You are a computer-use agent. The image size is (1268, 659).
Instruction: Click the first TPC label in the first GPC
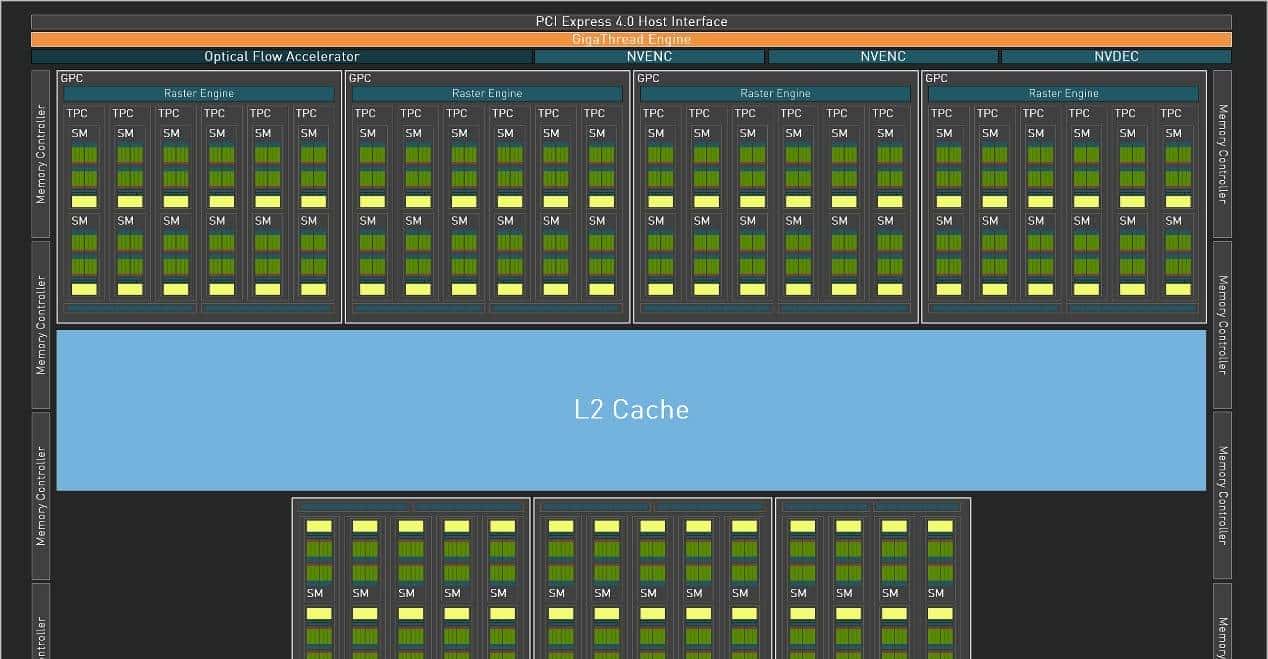tap(77, 114)
